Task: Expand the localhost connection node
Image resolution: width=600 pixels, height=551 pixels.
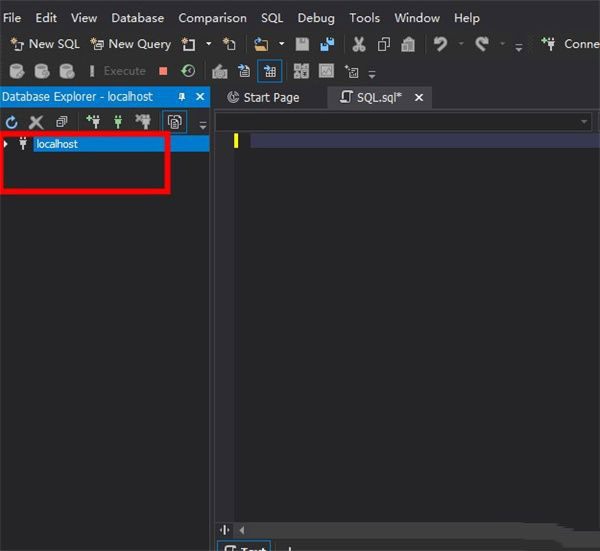Action: [x=6, y=144]
